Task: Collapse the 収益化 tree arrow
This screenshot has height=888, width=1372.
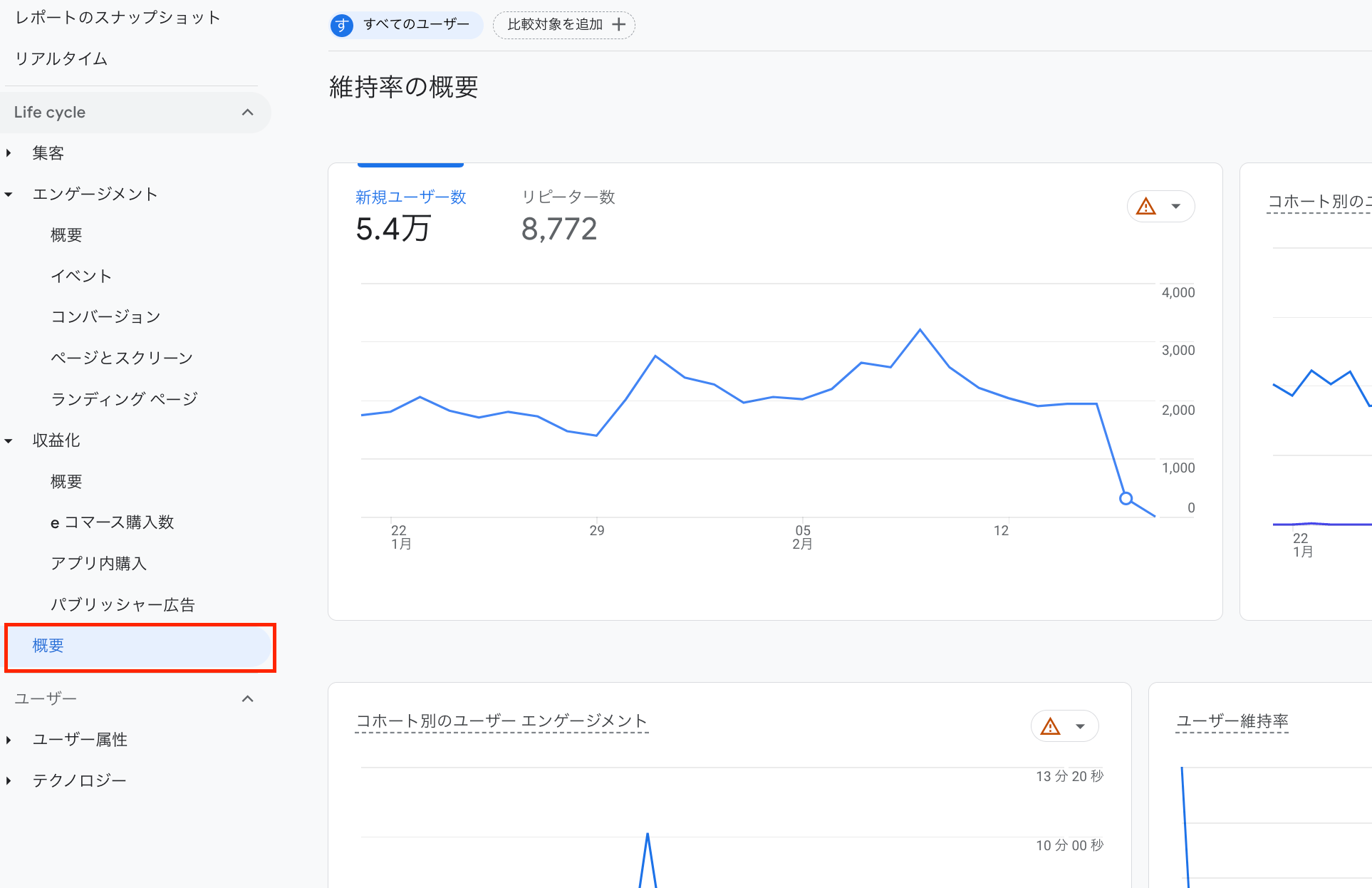Action: [9, 440]
